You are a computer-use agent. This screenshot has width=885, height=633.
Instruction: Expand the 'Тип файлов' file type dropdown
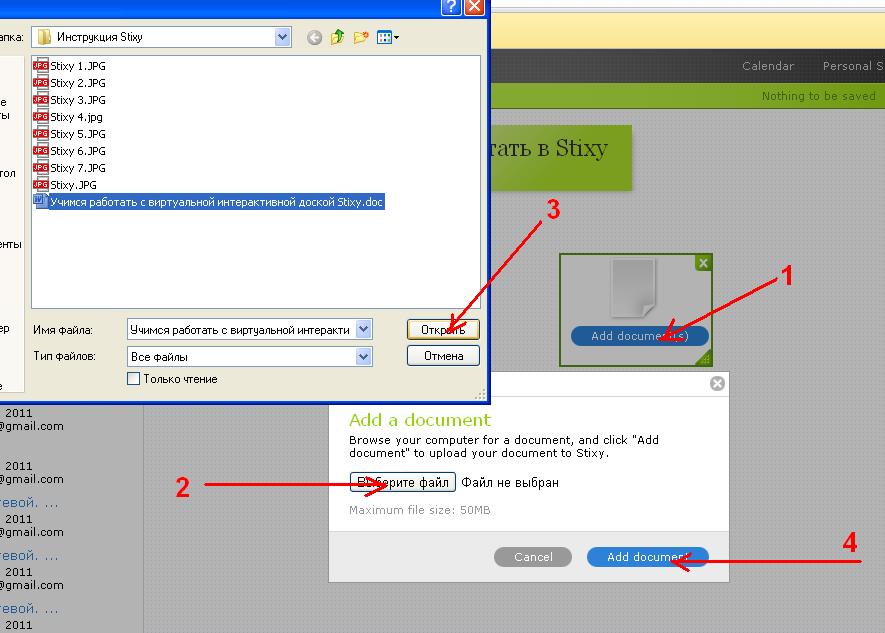(364, 357)
